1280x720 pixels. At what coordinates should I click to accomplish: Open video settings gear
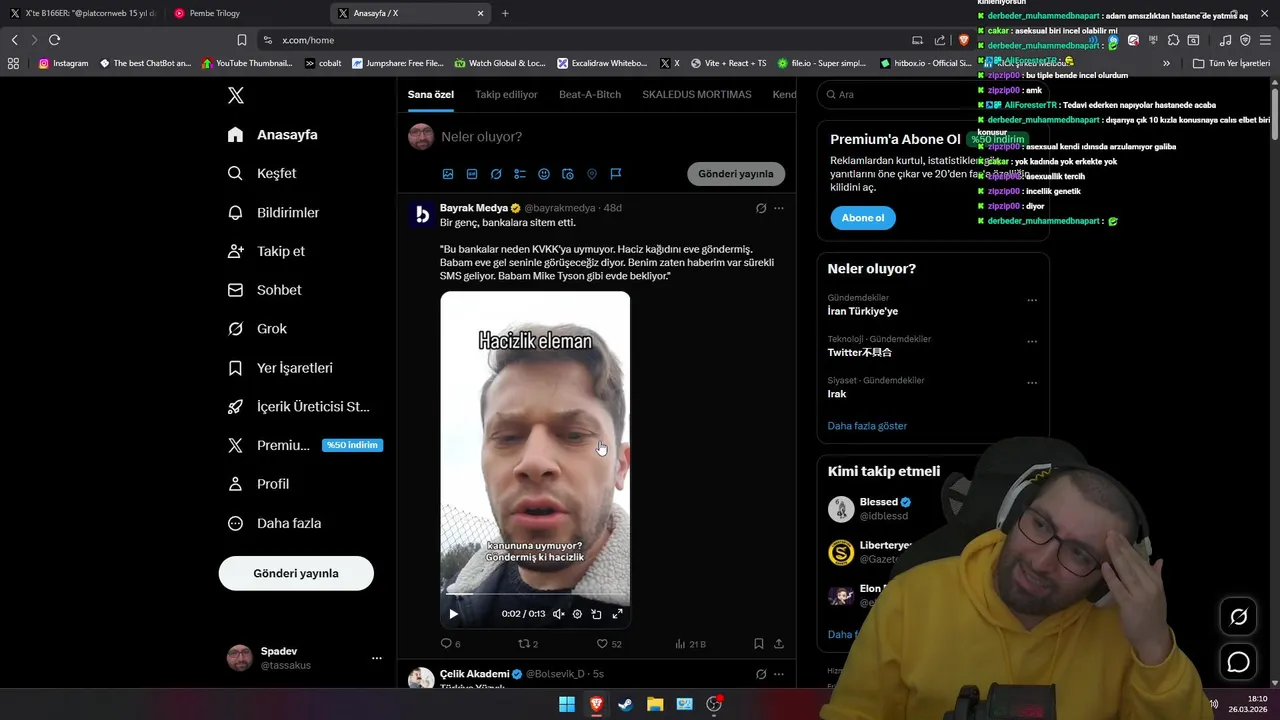point(577,614)
